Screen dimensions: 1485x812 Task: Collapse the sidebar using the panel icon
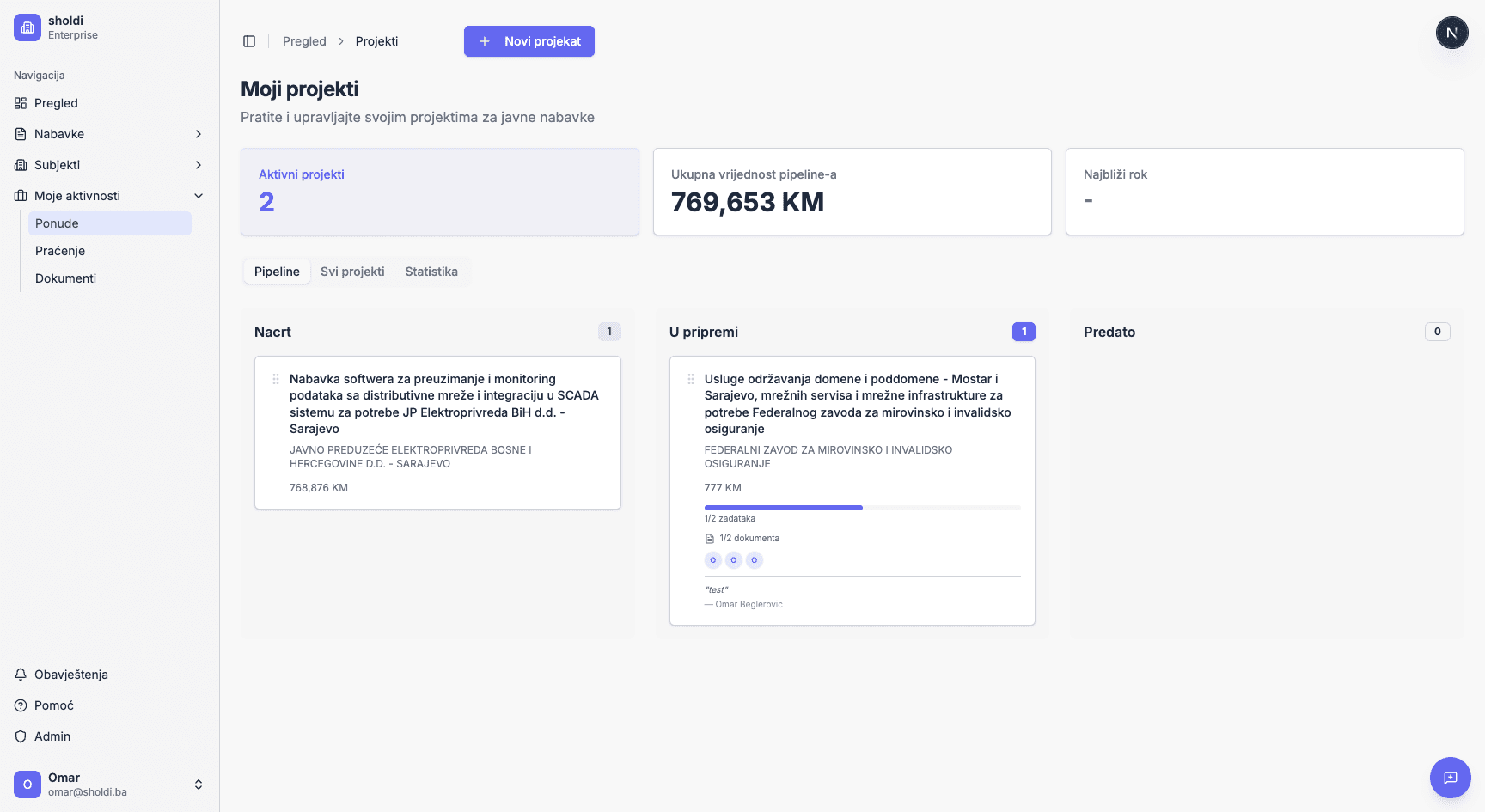249,40
